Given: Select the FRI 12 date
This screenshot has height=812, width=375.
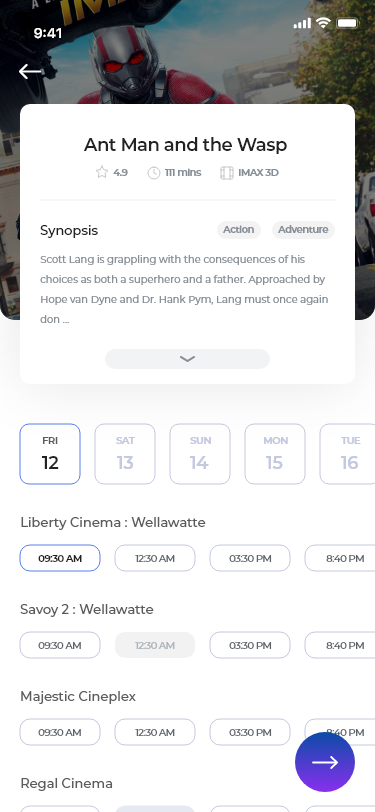Looking at the screenshot, I should pyautogui.click(x=50, y=454).
